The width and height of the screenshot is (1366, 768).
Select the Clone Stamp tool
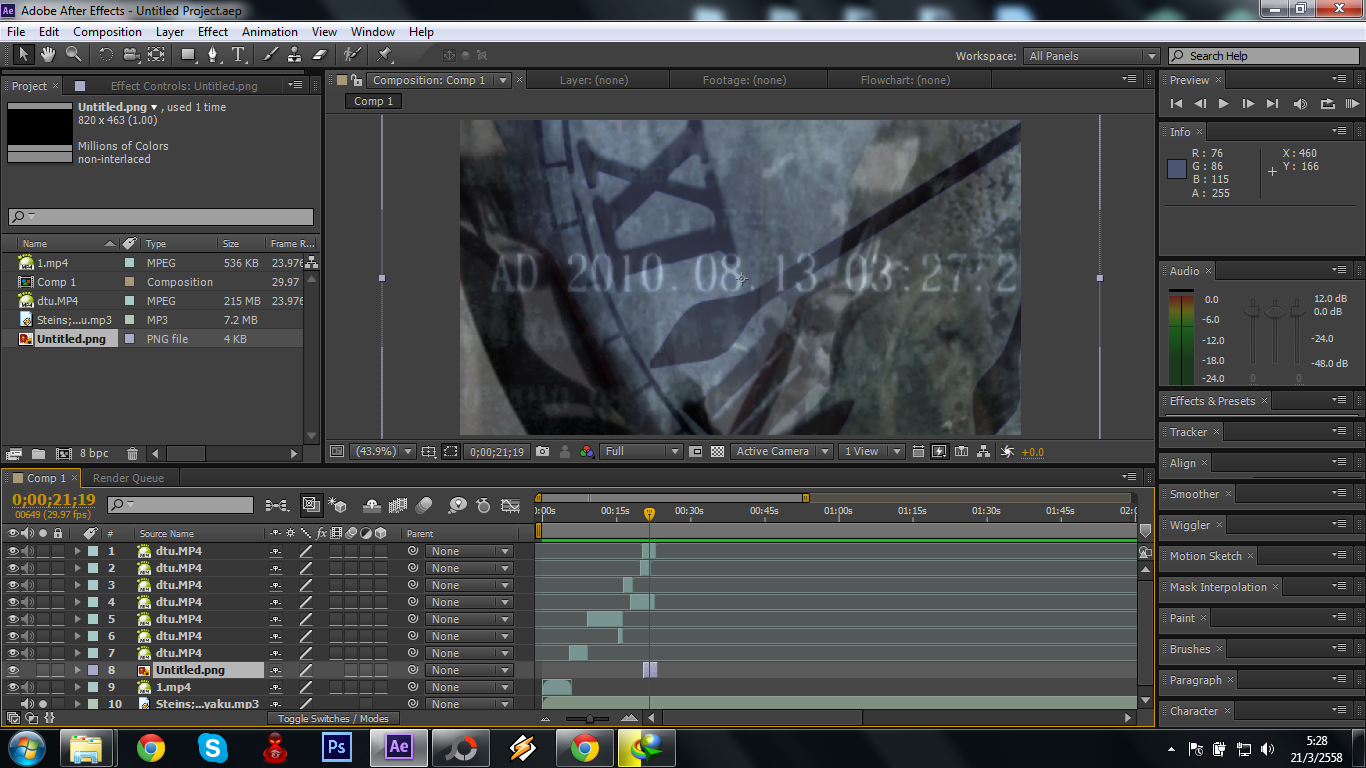294,54
